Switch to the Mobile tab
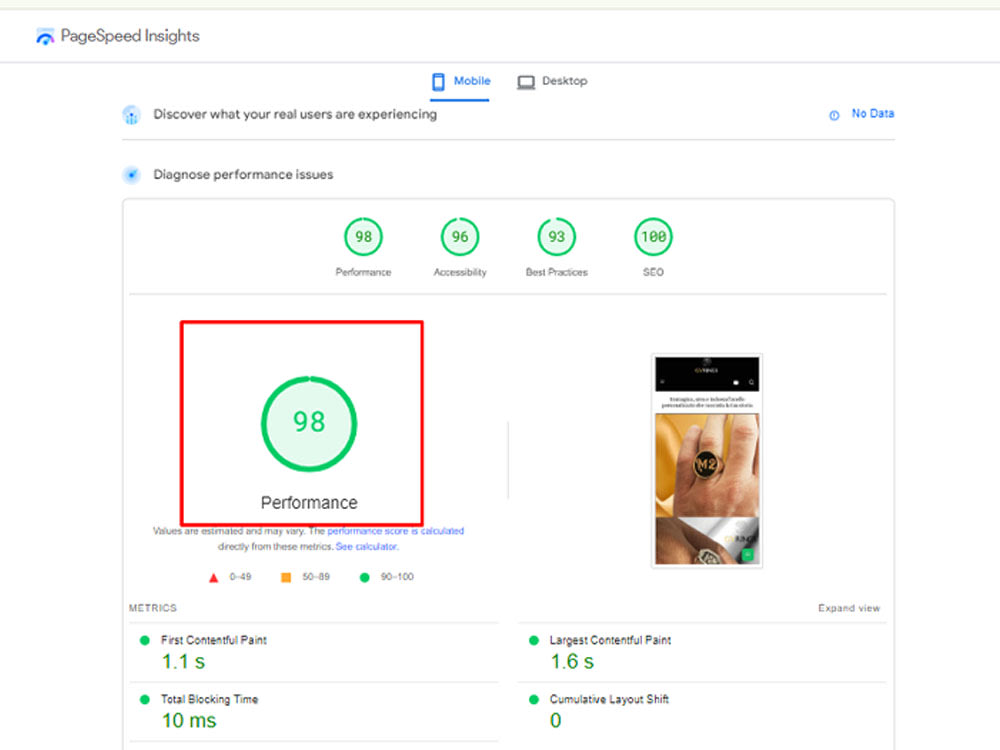This screenshot has width=1000, height=750. click(x=460, y=82)
